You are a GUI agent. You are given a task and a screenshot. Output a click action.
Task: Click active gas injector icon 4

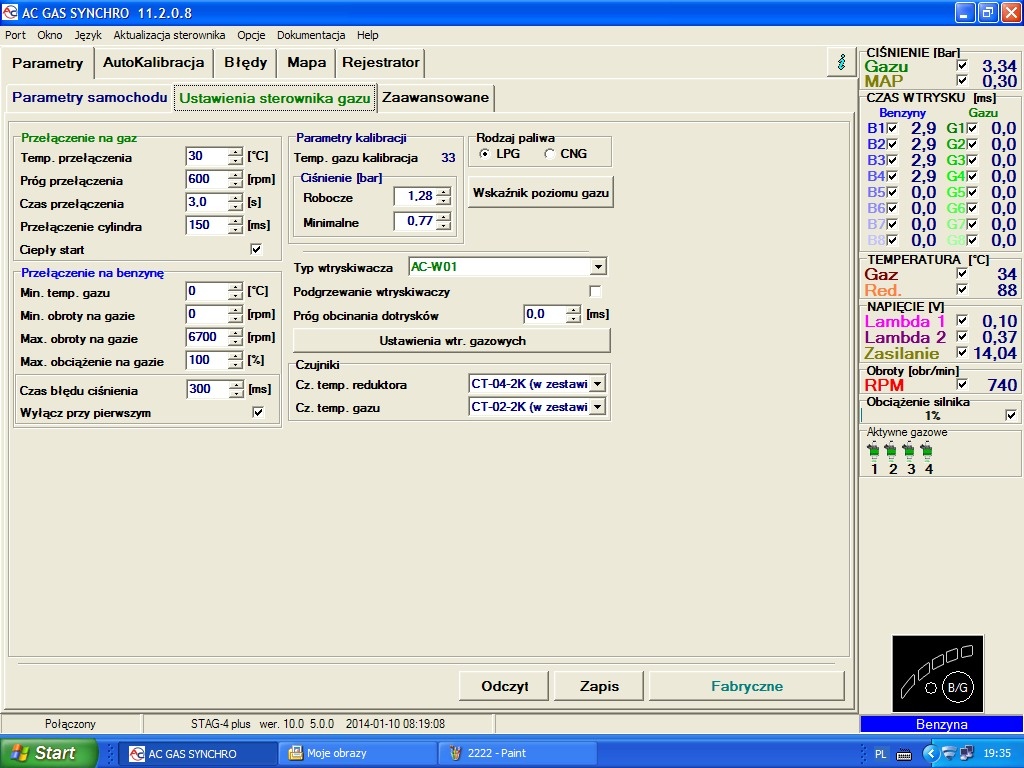[926, 450]
